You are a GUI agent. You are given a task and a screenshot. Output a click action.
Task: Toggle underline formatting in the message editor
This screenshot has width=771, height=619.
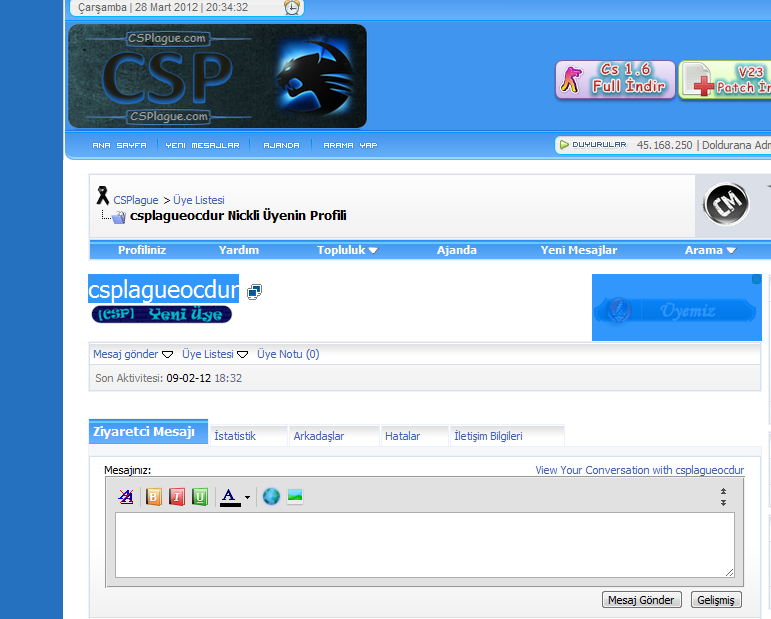200,496
